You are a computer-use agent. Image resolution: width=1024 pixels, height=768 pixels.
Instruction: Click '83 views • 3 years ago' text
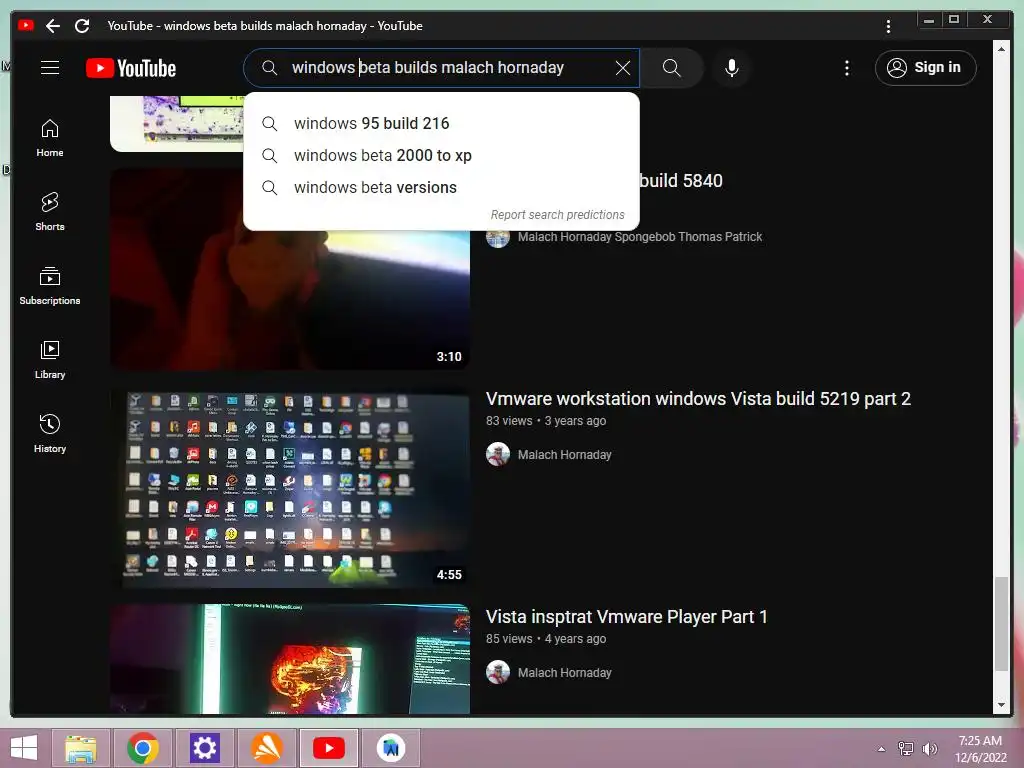point(545,421)
